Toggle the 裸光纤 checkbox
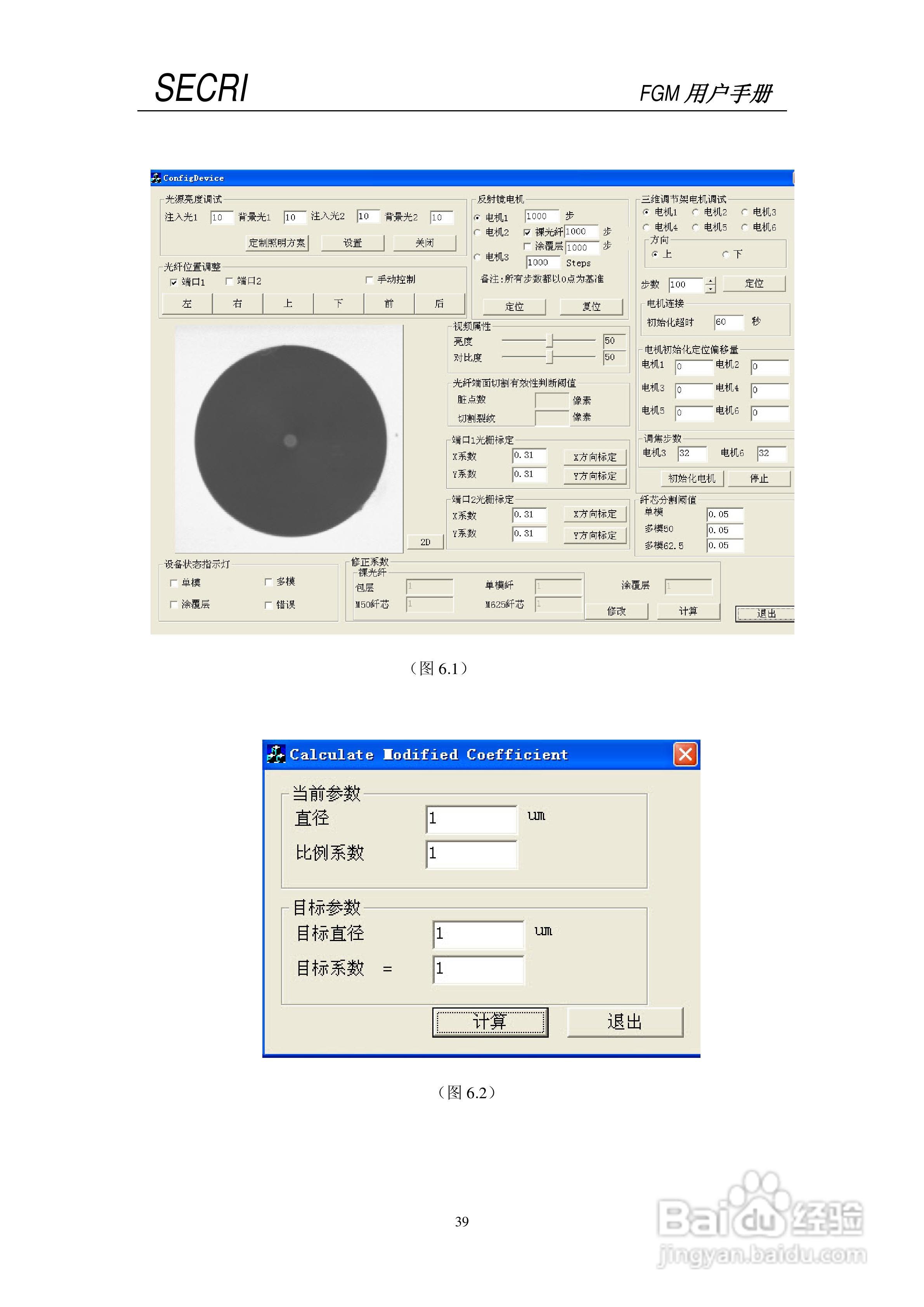Viewport: 924px width, 1307px height. pos(527,232)
